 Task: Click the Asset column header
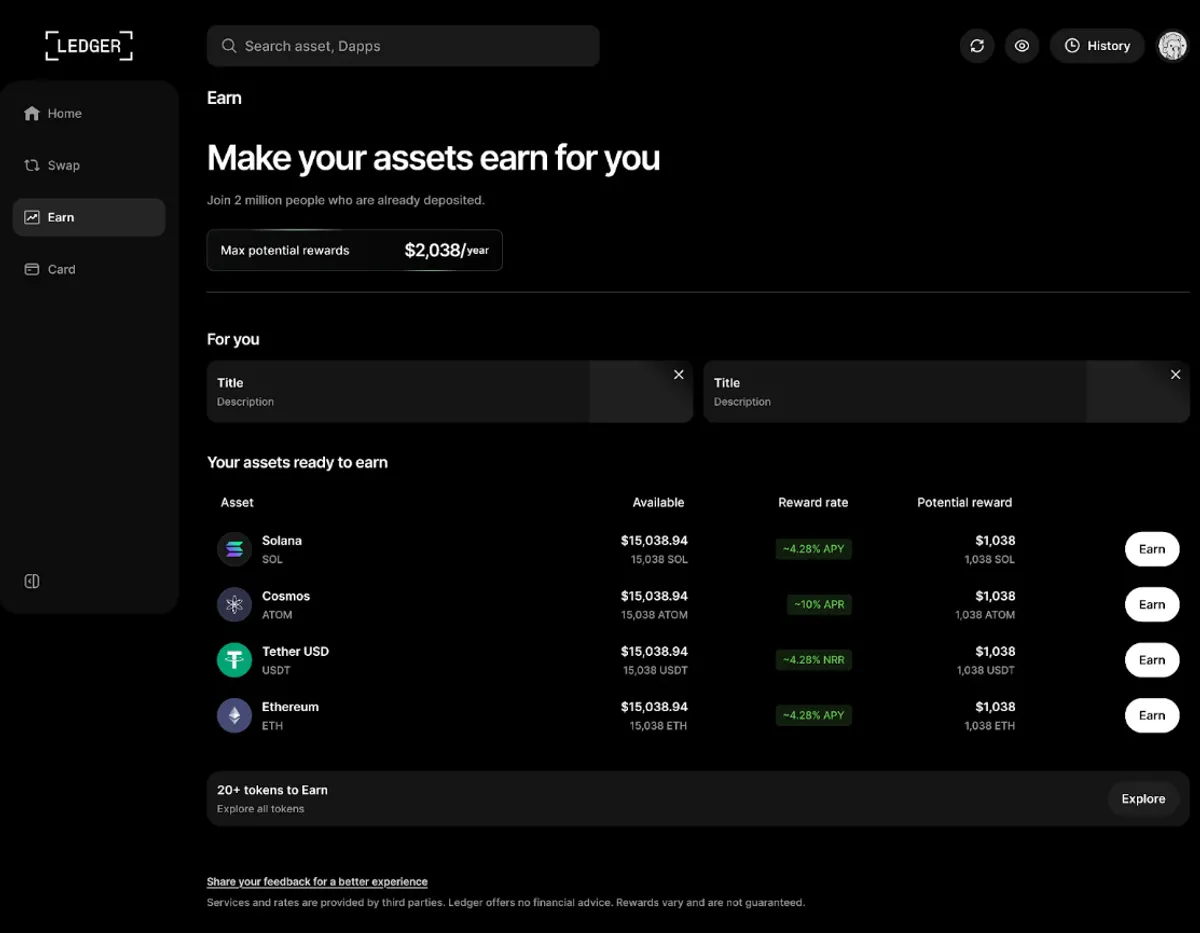237,502
